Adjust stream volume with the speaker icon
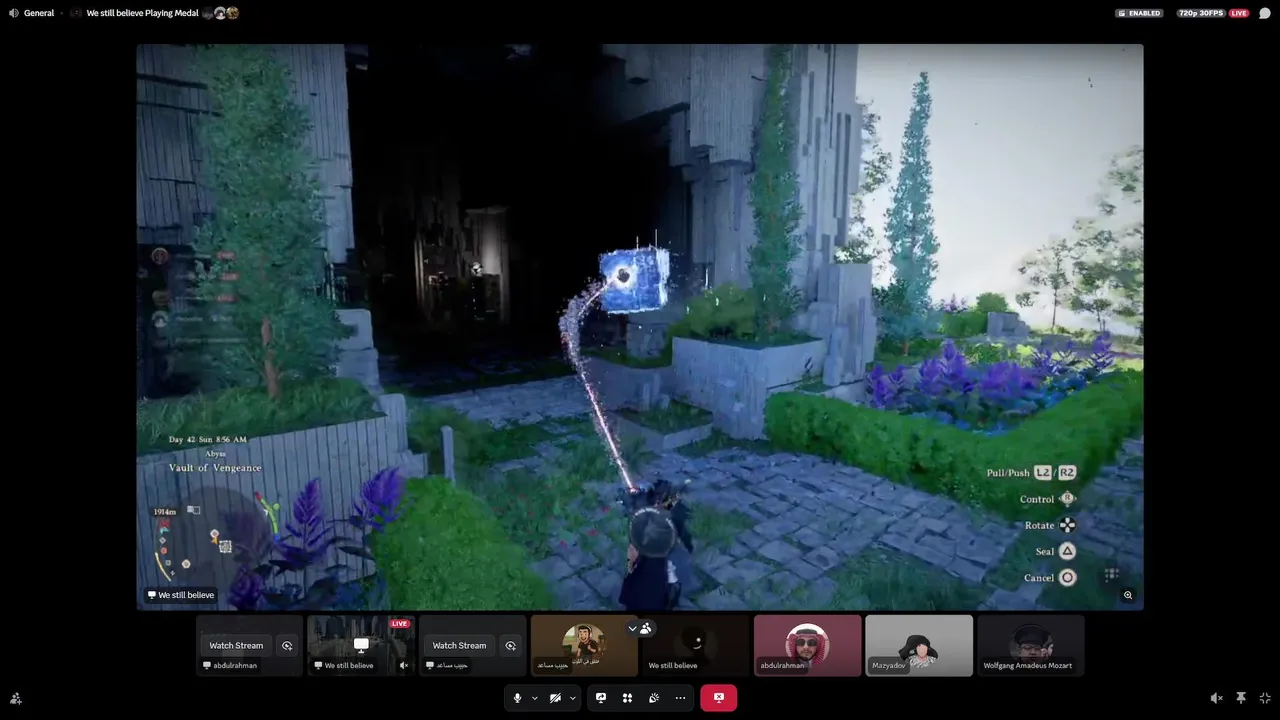Screen dimensions: 1280x720 (1216, 698)
